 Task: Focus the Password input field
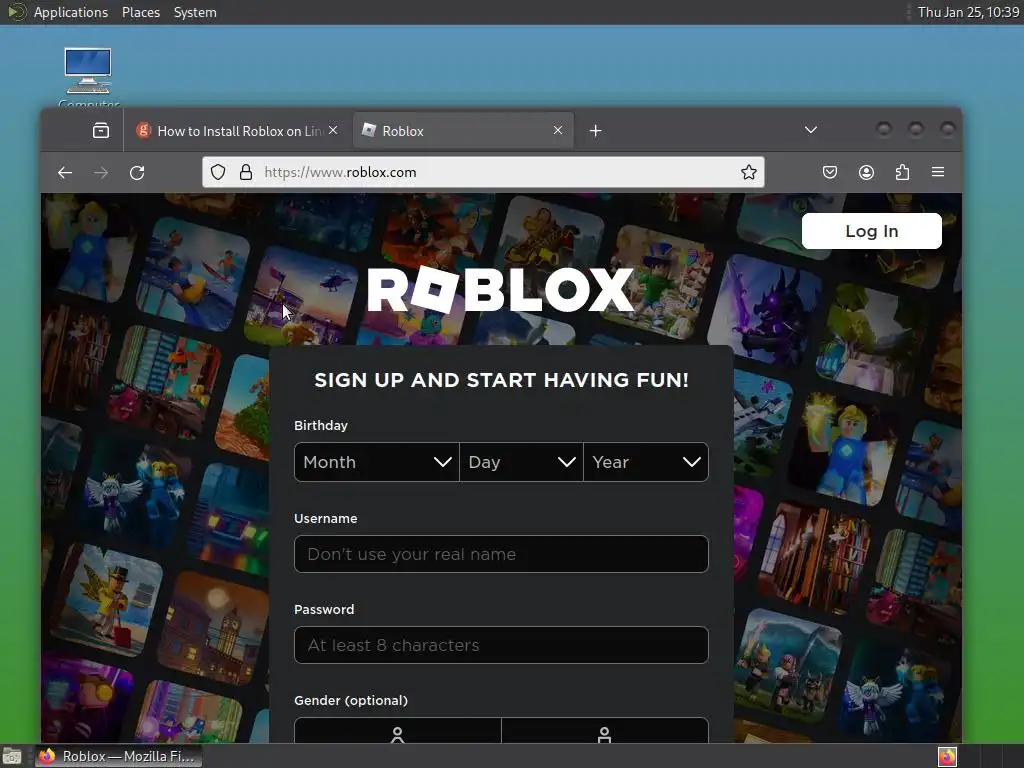point(501,645)
